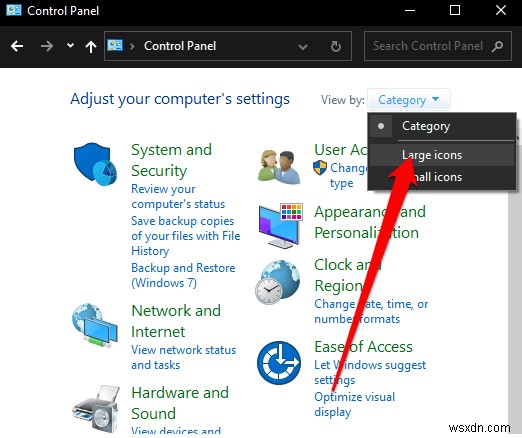This screenshot has height=438, width=522.
Task: Open Review your computer's status
Action: (x=178, y=196)
